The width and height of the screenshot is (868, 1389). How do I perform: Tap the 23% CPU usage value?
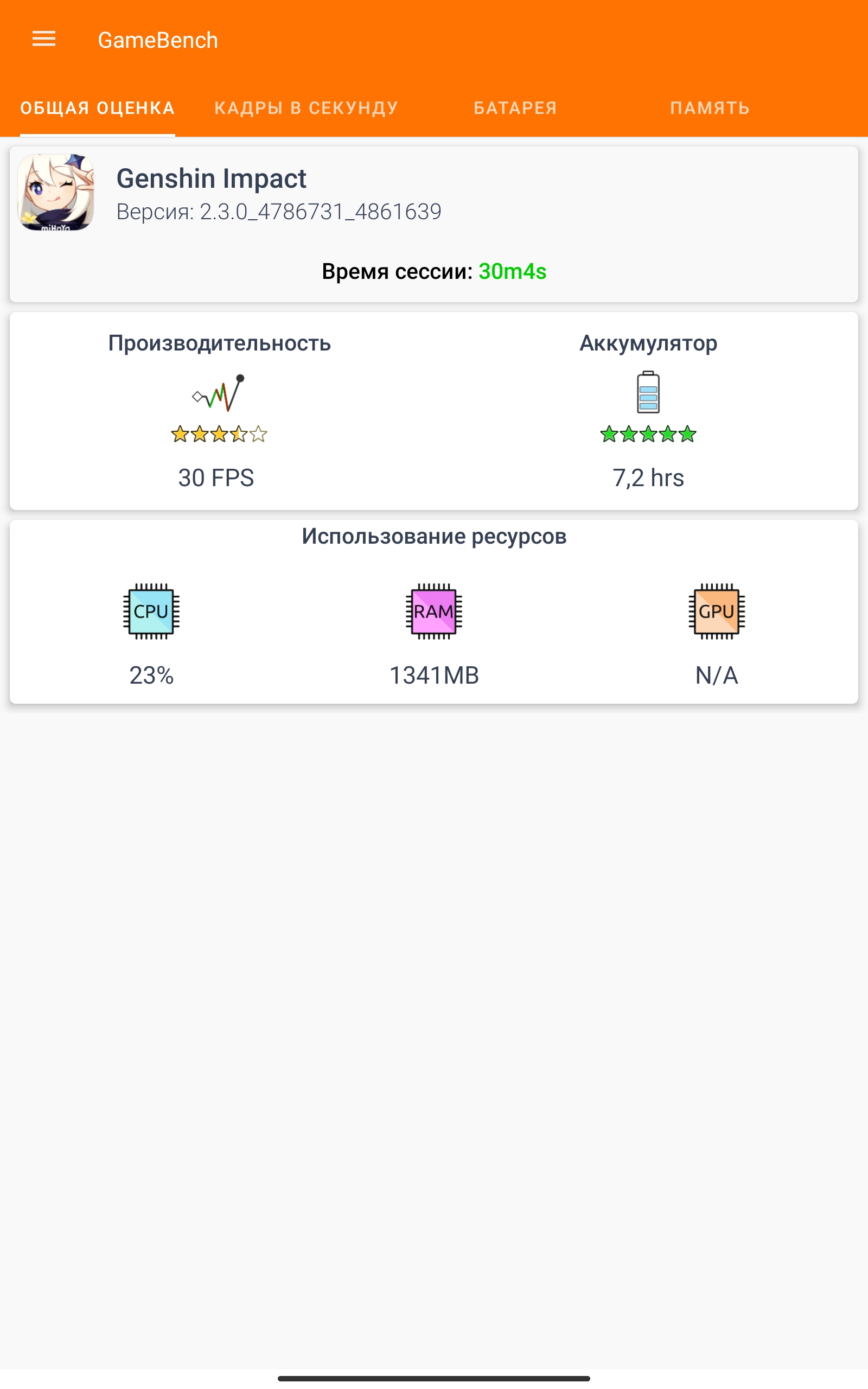(x=151, y=675)
